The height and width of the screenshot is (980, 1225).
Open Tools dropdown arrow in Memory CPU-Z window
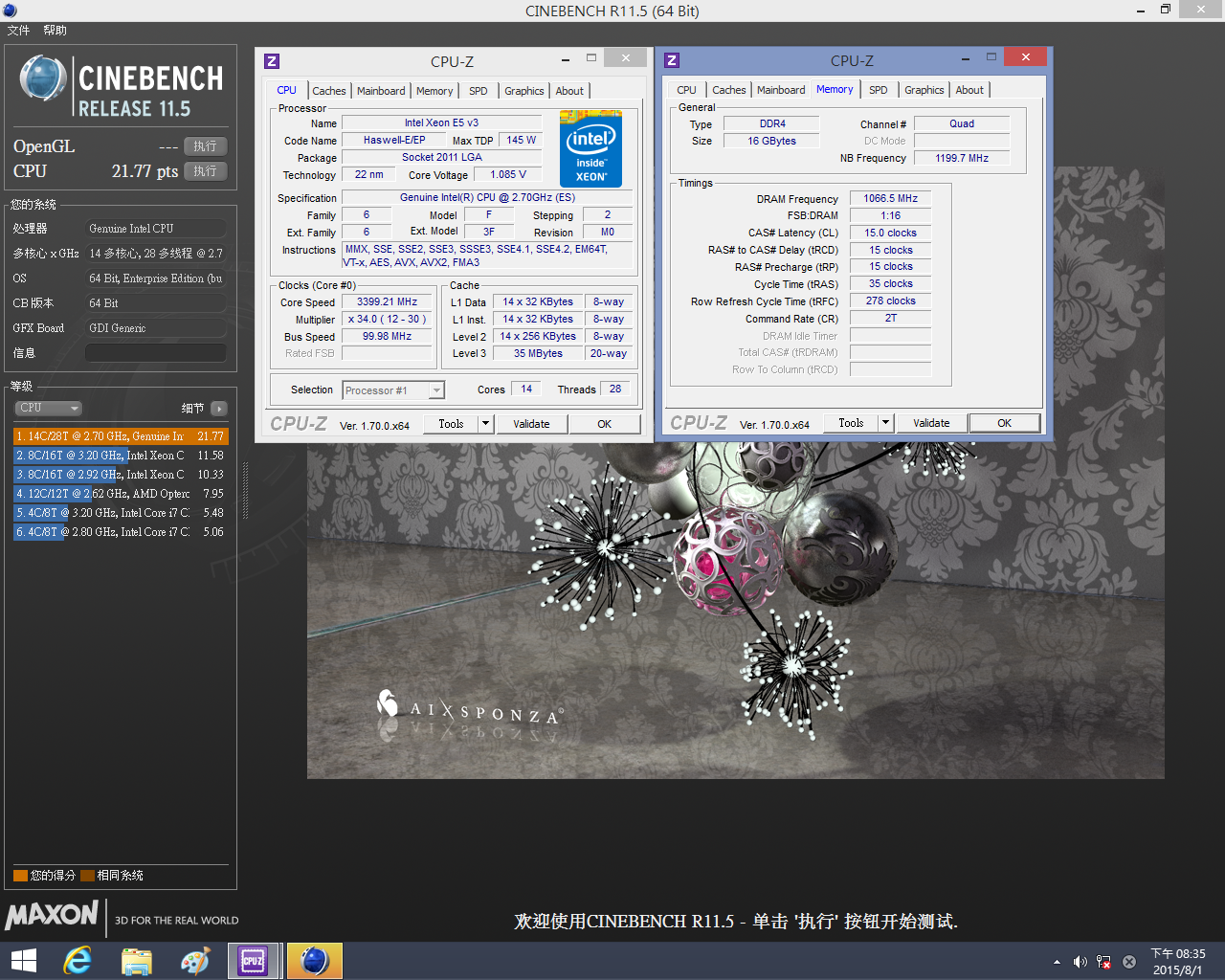pos(886,423)
